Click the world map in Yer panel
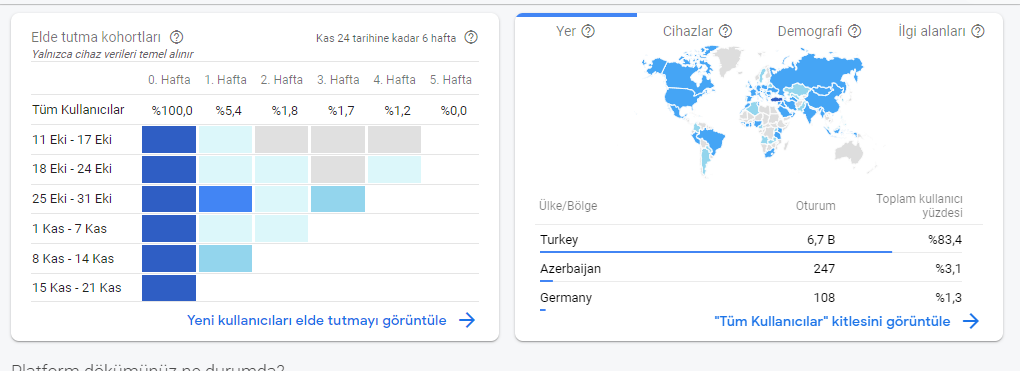Image resolution: width=1020 pixels, height=371 pixels. [753, 109]
